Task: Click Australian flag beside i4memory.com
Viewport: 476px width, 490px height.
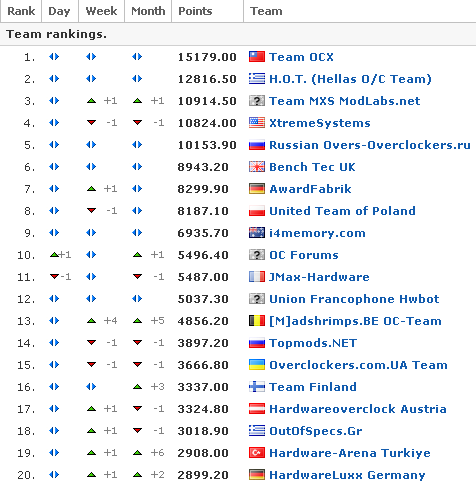Action: coord(257,233)
